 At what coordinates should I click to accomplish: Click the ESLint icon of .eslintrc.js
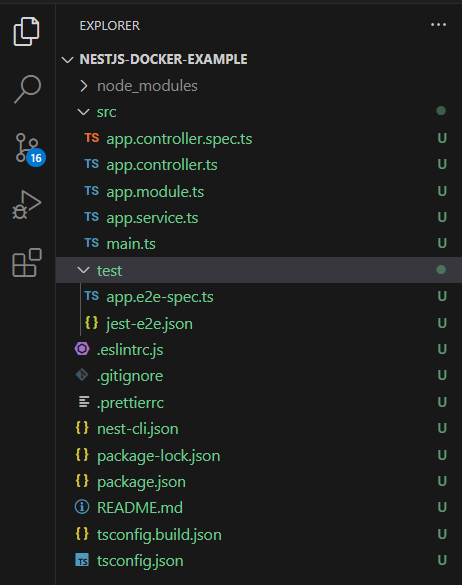(x=82, y=349)
